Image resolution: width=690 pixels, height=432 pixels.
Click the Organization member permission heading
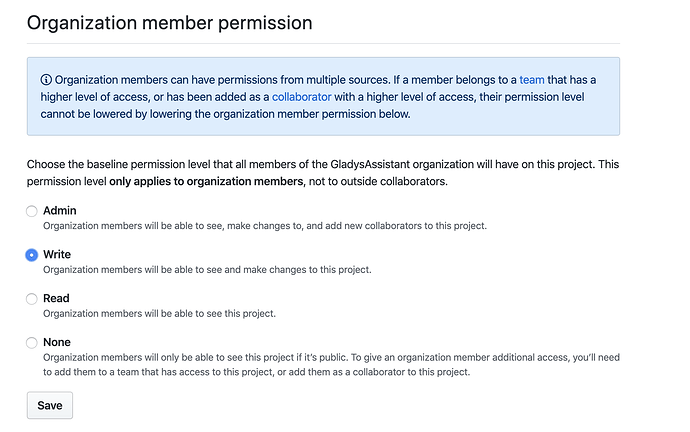pyautogui.click(x=170, y=23)
